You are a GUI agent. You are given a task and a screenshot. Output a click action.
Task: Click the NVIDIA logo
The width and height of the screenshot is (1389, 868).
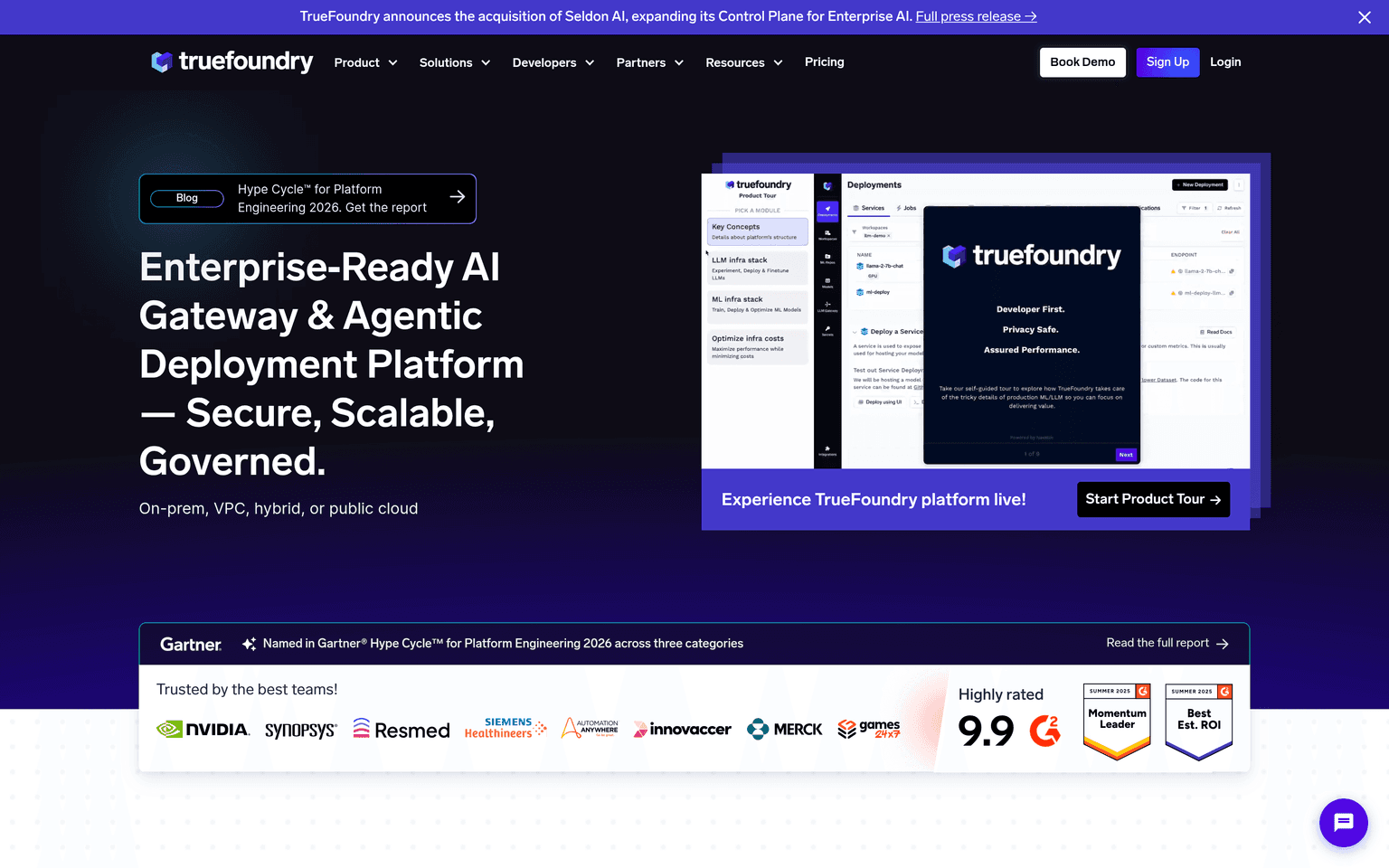click(x=203, y=729)
